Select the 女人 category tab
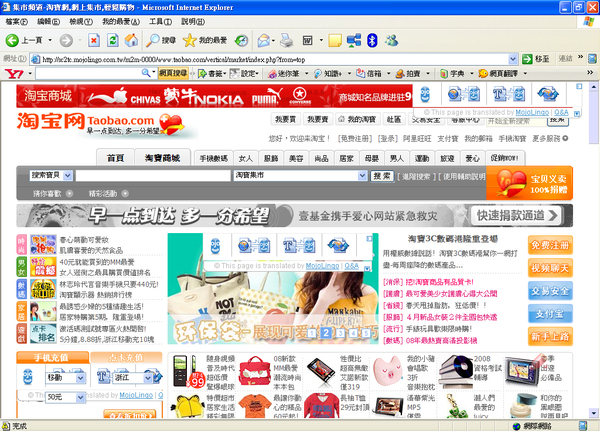Screen dimensions: 600x431 click(246, 158)
